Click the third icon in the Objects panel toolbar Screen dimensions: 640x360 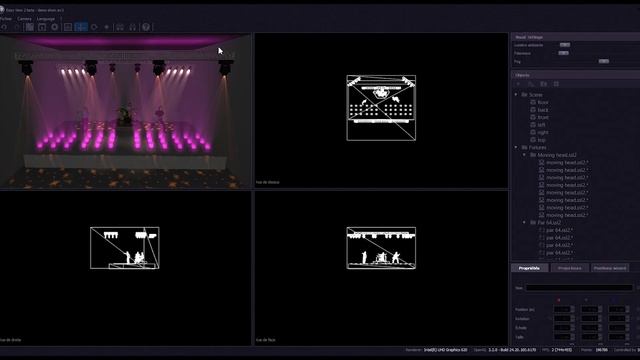click(544, 84)
